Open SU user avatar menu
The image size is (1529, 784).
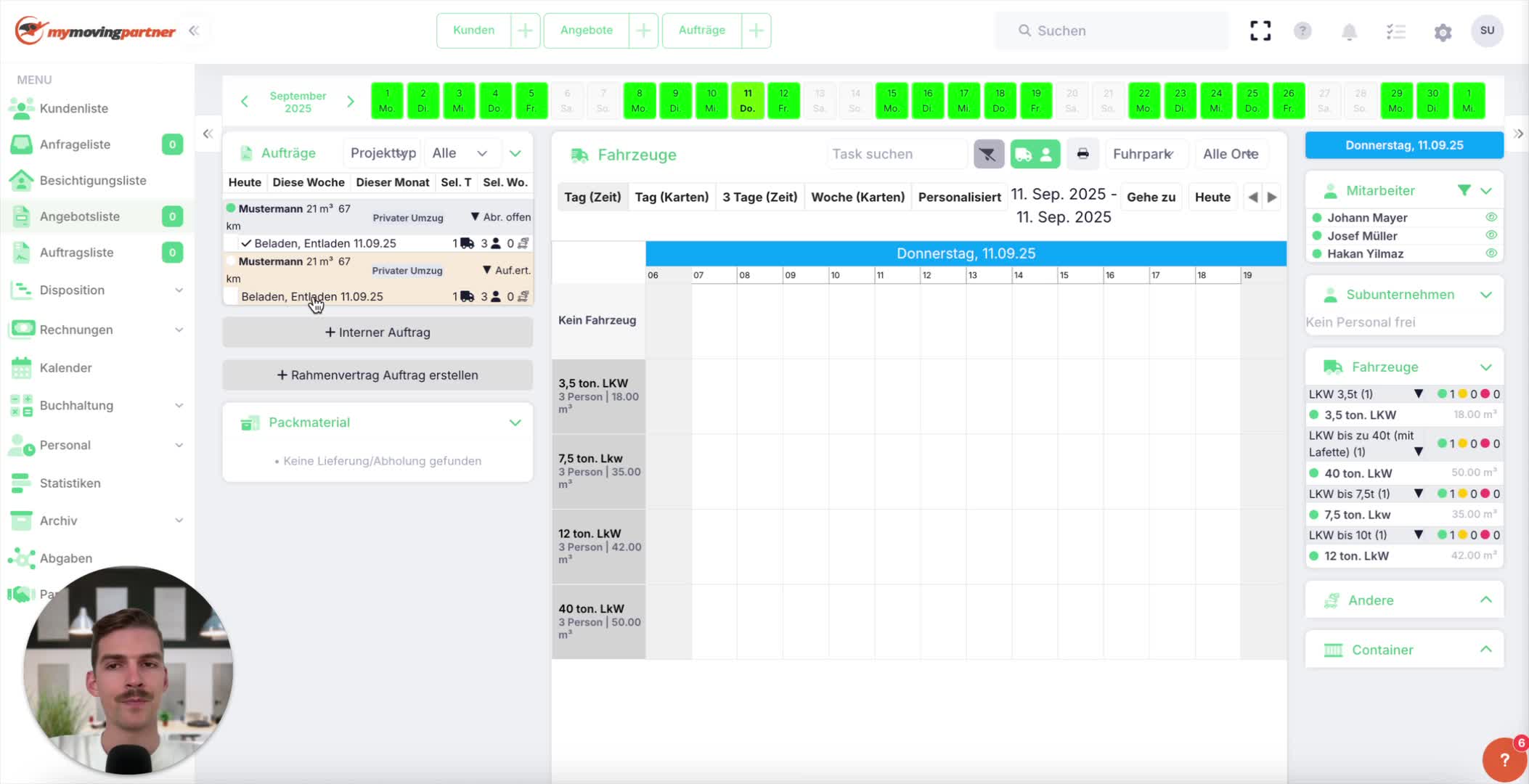1487,30
